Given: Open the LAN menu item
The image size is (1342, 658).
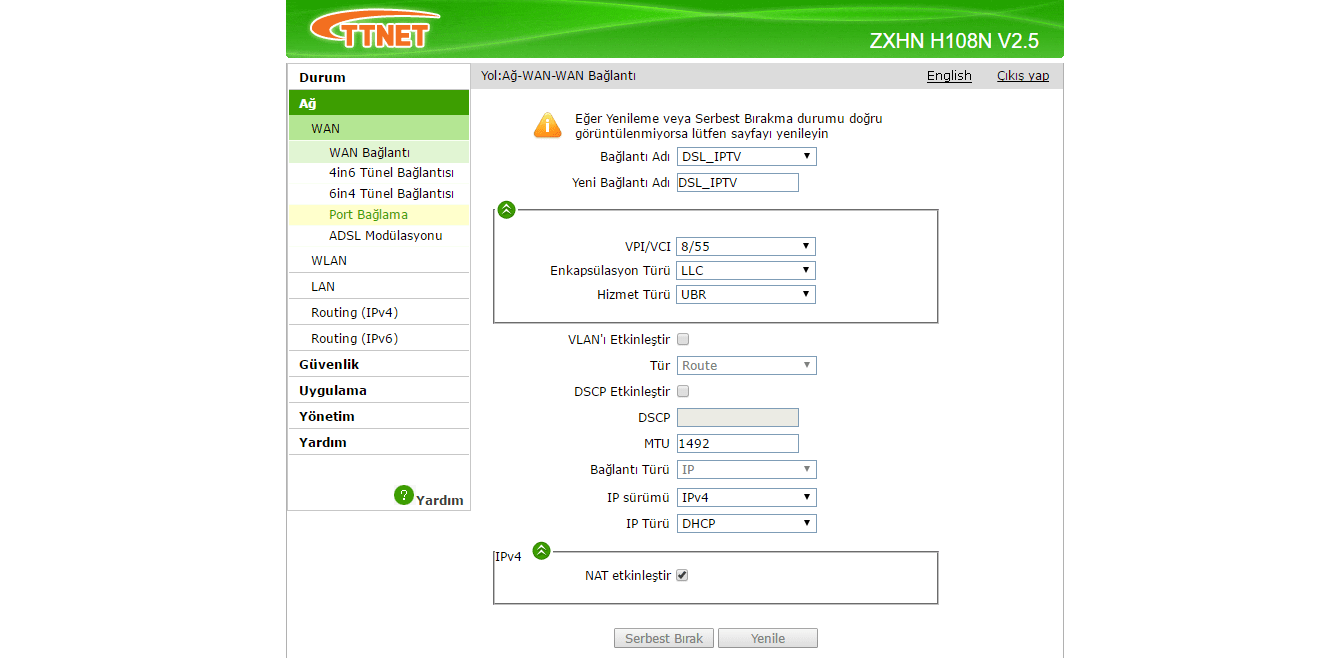Looking at the screenshot, I should [x=379, y=286].
